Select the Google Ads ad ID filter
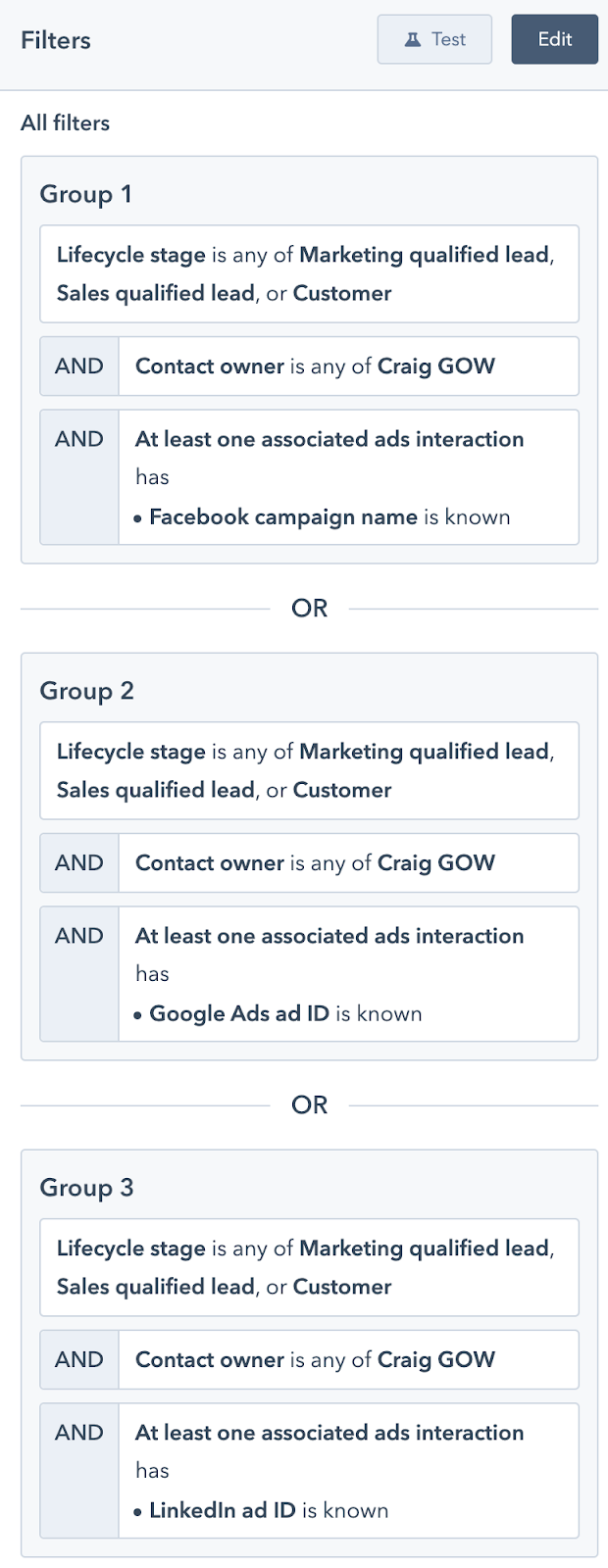Screen dimensions: 608x1568 pos(348,974)
